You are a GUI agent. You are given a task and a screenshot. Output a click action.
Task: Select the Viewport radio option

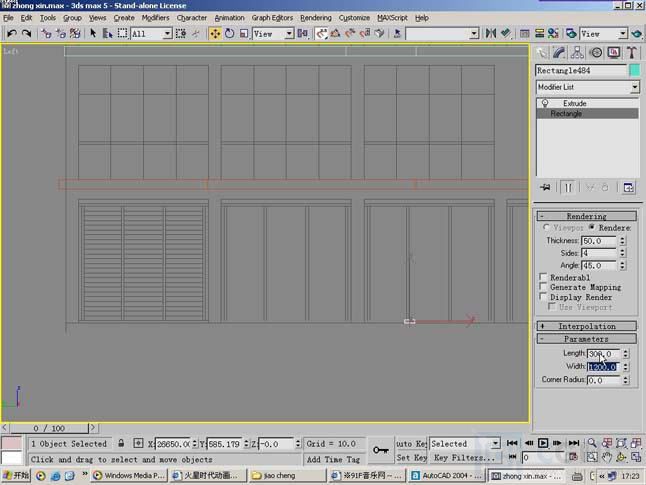[546, 227]
